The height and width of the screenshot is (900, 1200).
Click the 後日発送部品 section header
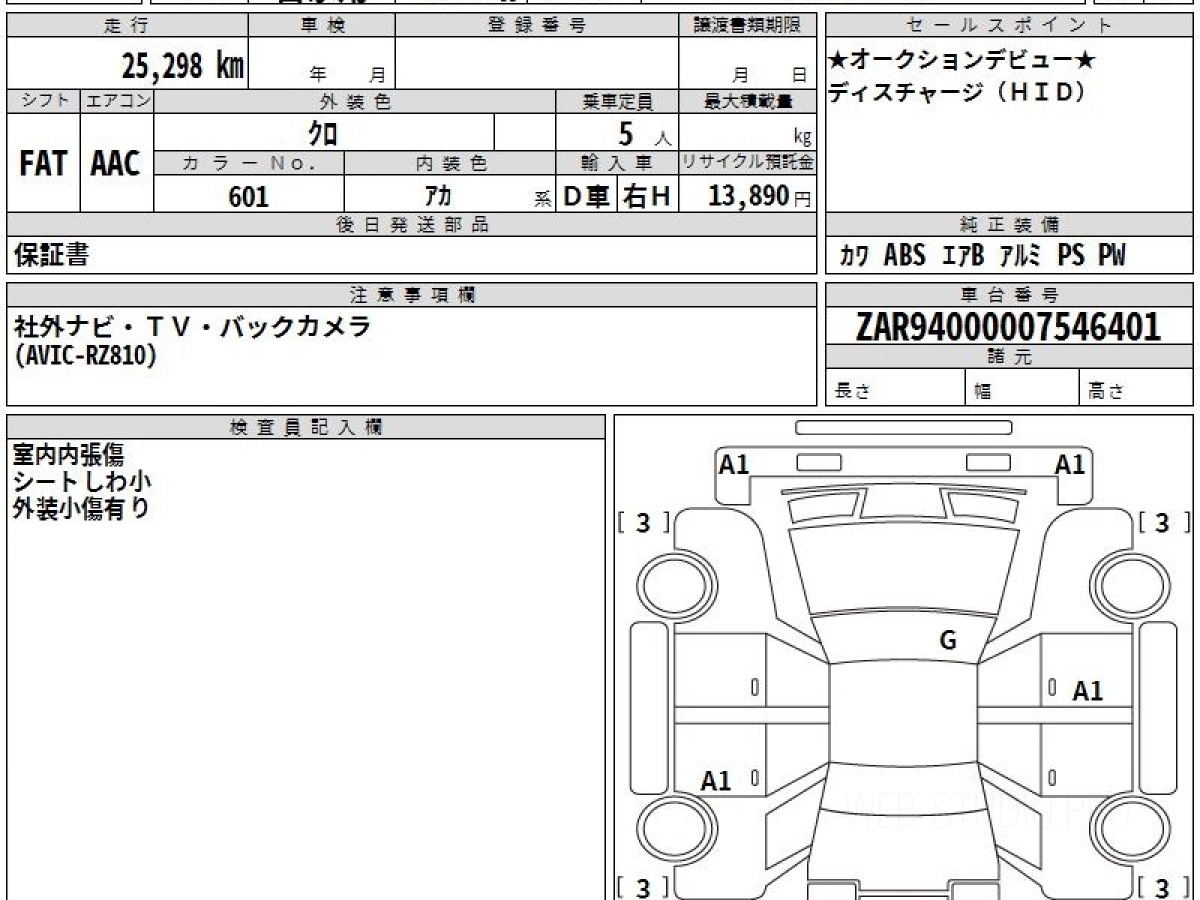coord(412,225)
